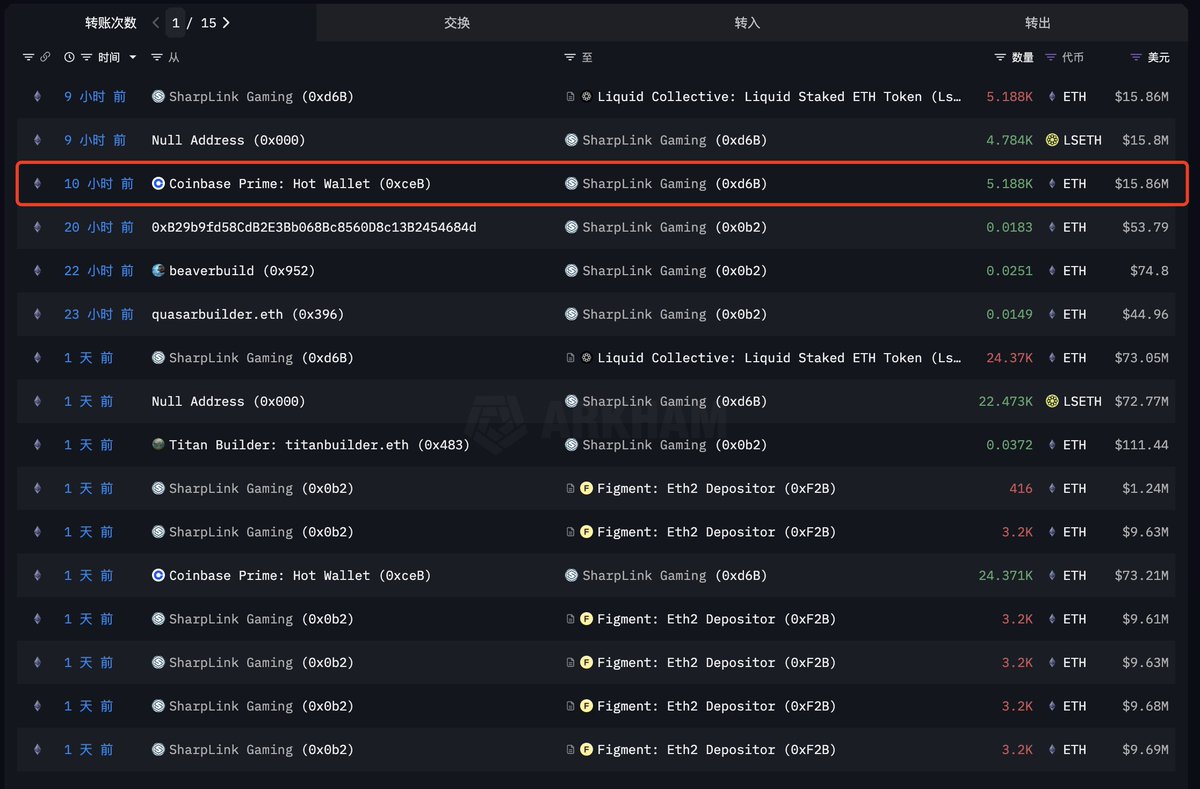Click the Ethereum chain icon in the 22 小时 前 row
The width and height of the screenshot is (1200, 789).
pyautogui.click(x=38, y=271)
